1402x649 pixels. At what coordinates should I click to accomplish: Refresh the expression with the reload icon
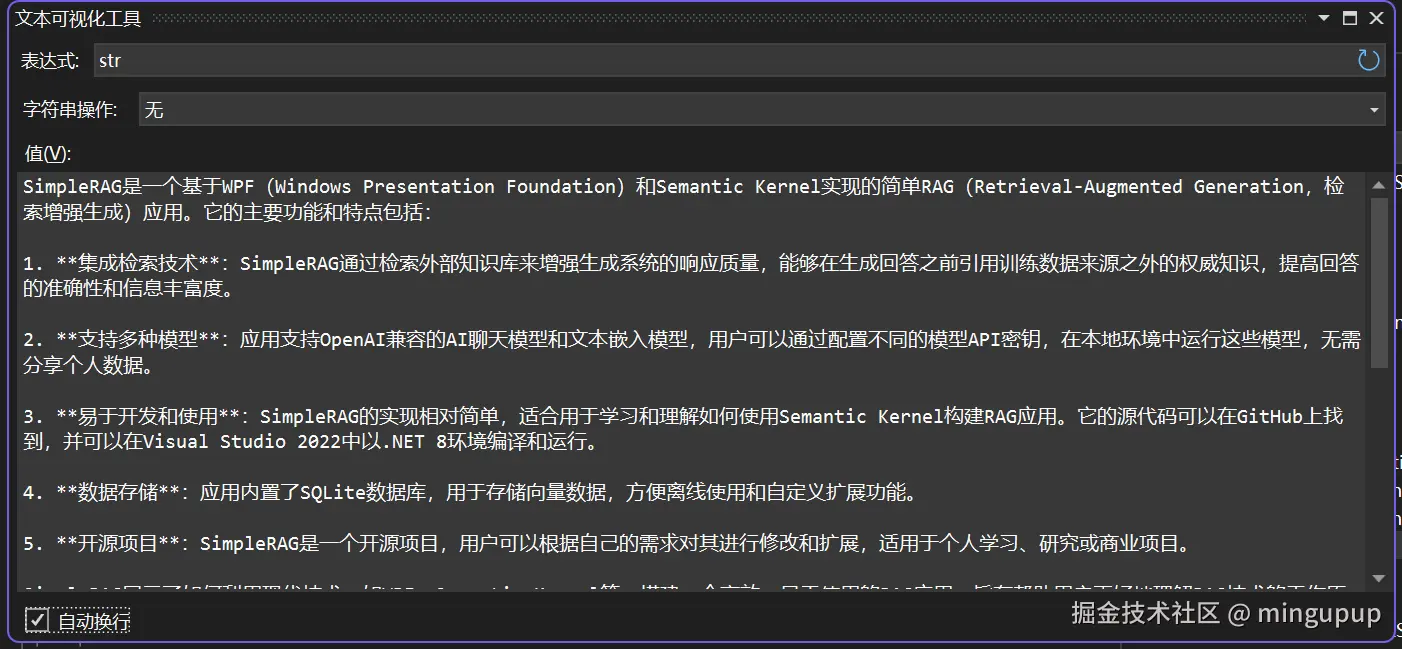tap(1368, 60)
